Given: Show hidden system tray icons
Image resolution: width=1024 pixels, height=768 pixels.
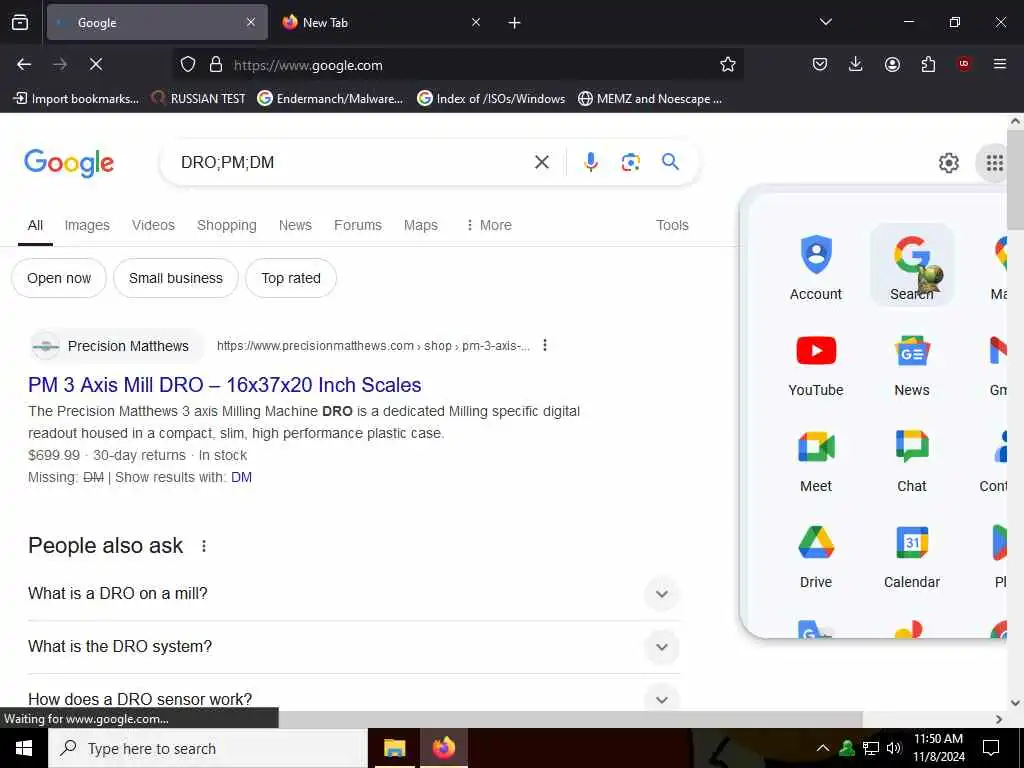Looking at the screenshot, I should pos(823,748).
